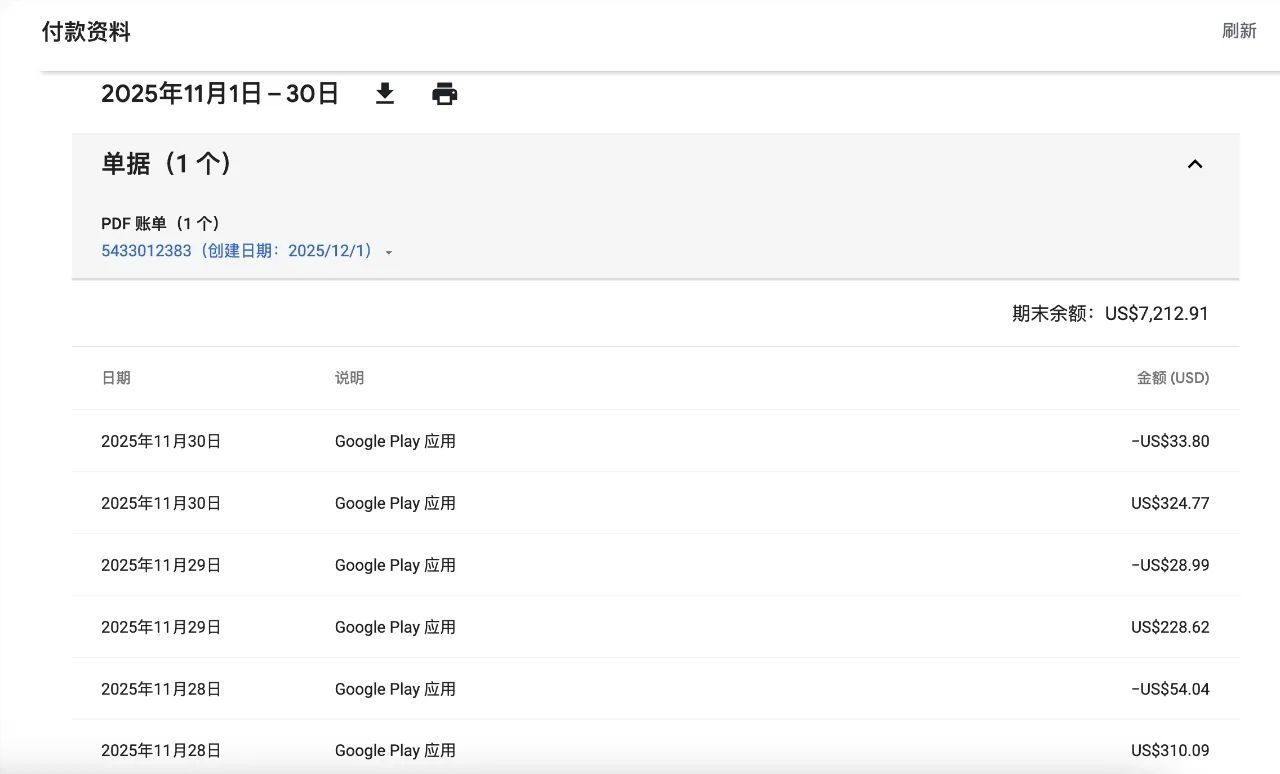Click the download icon beside the date range

click(385, 94)
